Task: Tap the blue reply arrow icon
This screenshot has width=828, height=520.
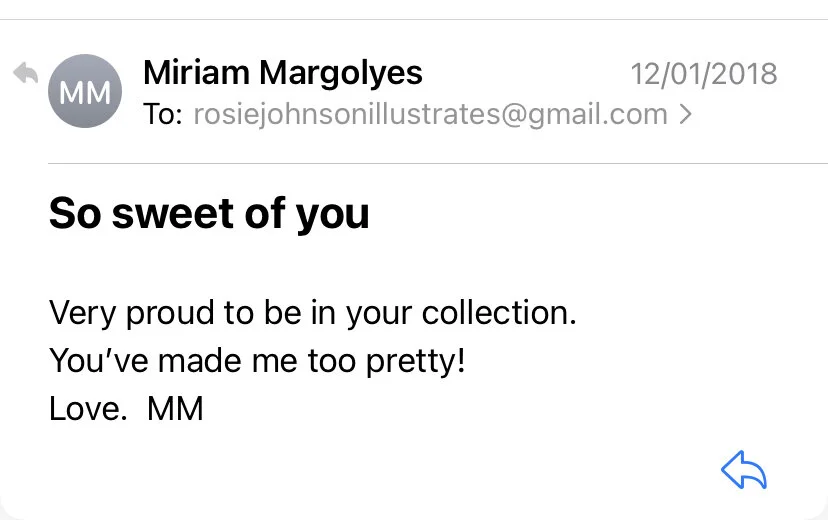Action: 743,469
